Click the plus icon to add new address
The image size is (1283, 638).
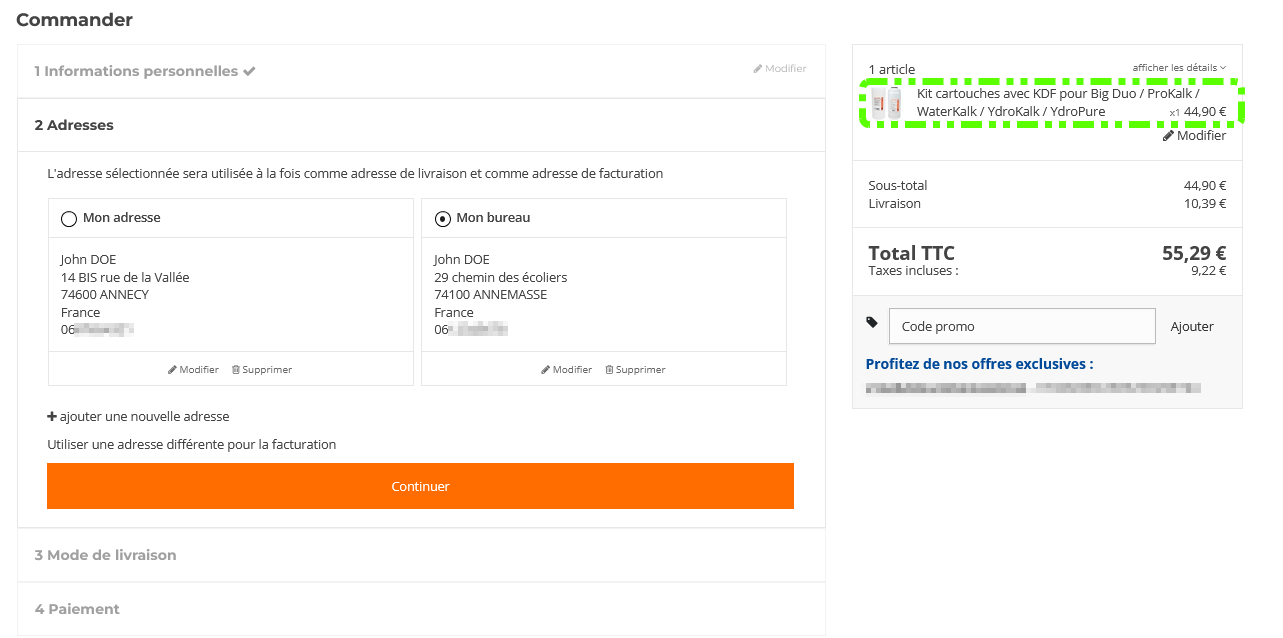52,417
